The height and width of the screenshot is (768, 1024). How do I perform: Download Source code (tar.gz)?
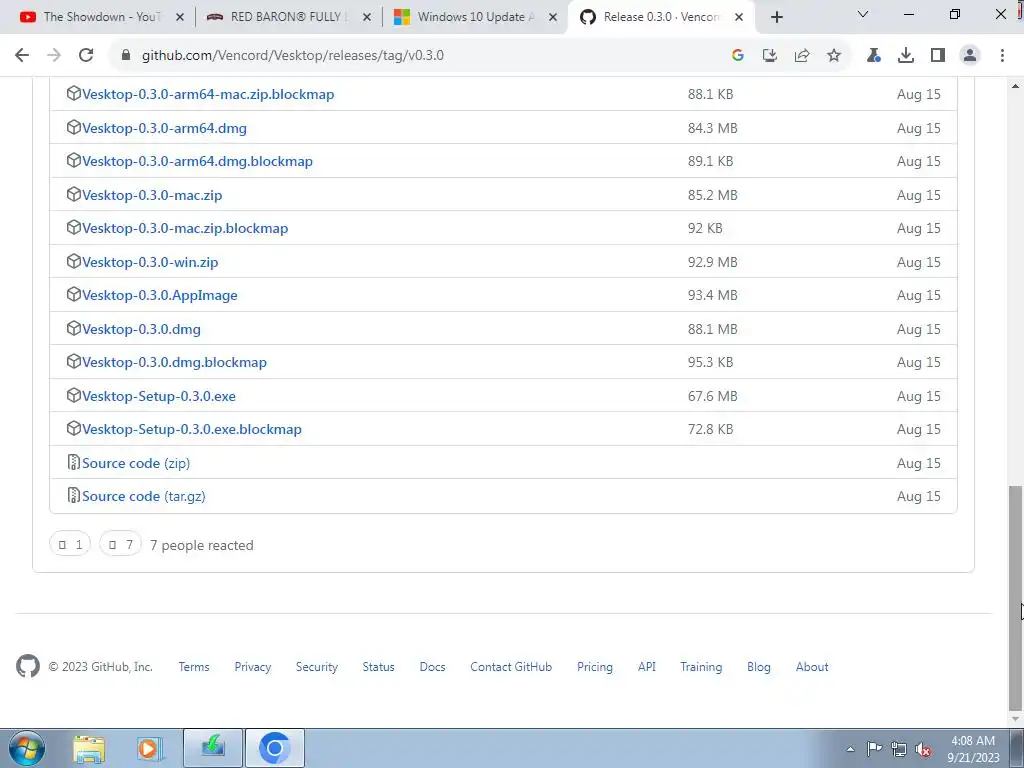pos(144,496)
